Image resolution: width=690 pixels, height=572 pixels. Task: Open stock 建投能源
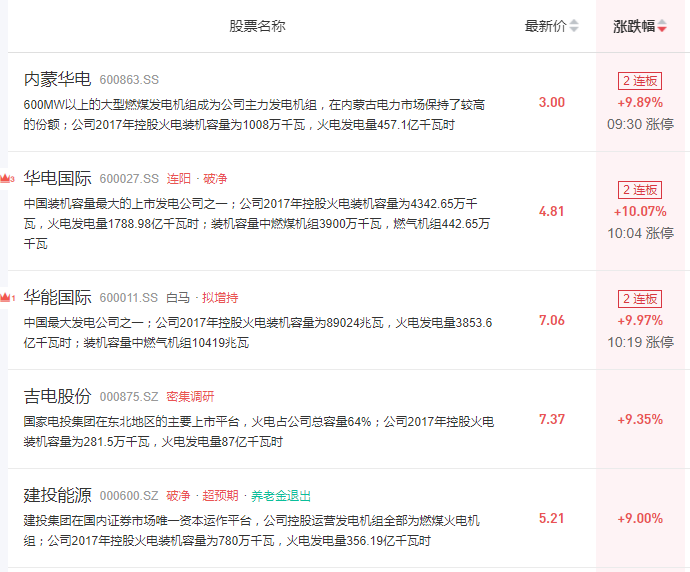57,495
